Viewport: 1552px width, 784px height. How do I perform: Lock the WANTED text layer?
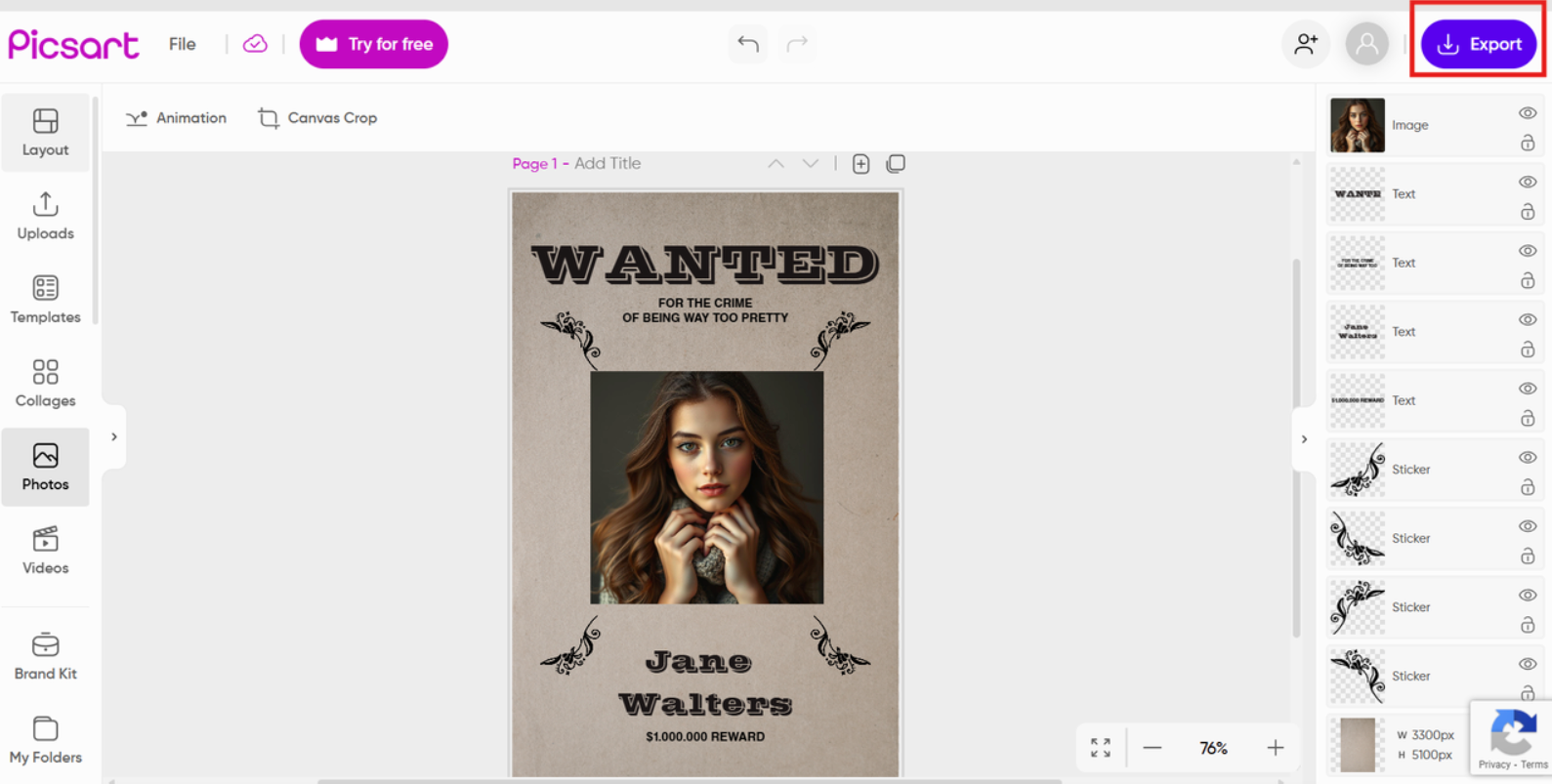coord(1528,212)
